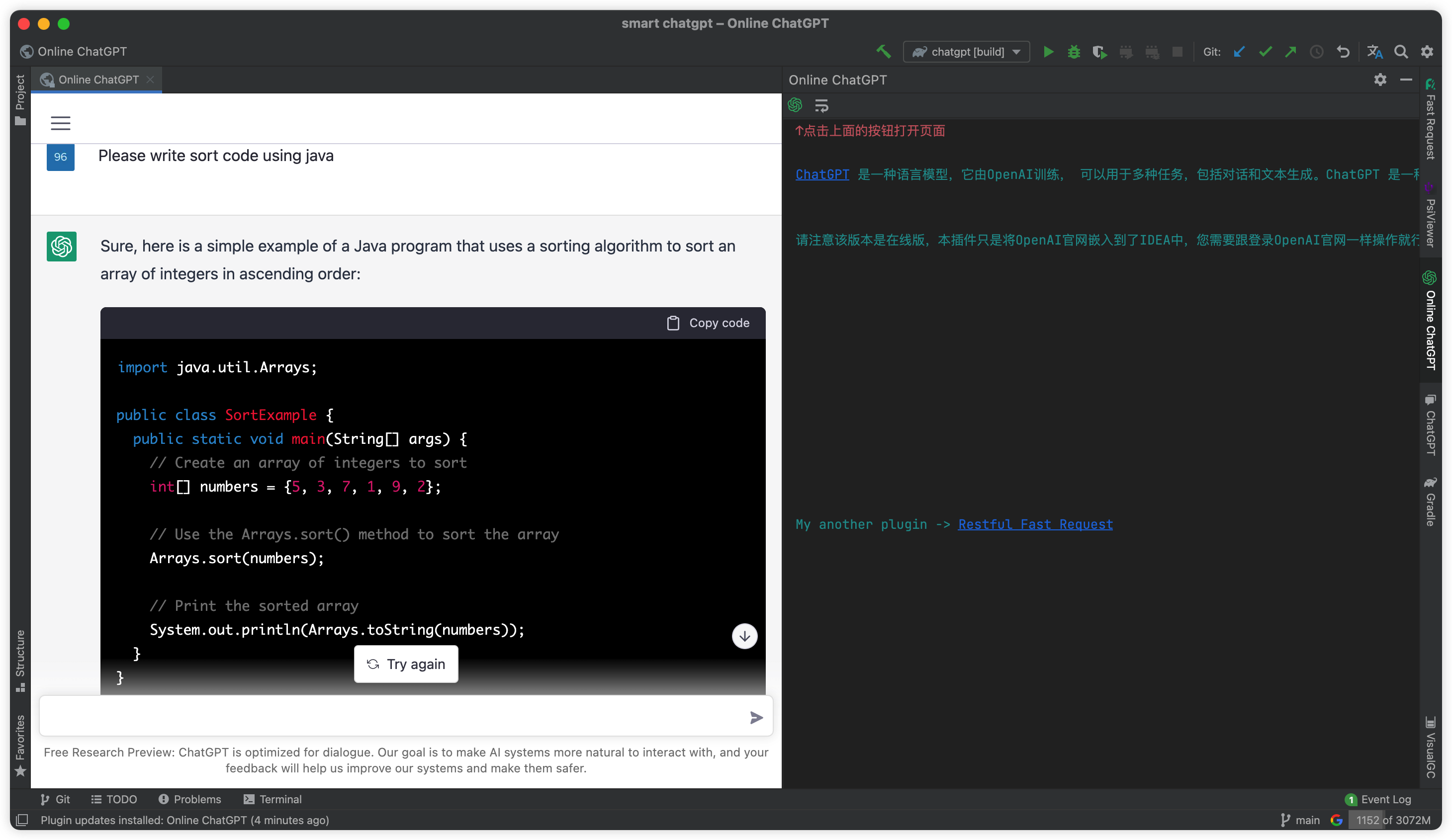Expand the hamburger menu in chat page
Viewport: 1452px width, 840px height.
(61, 123)
